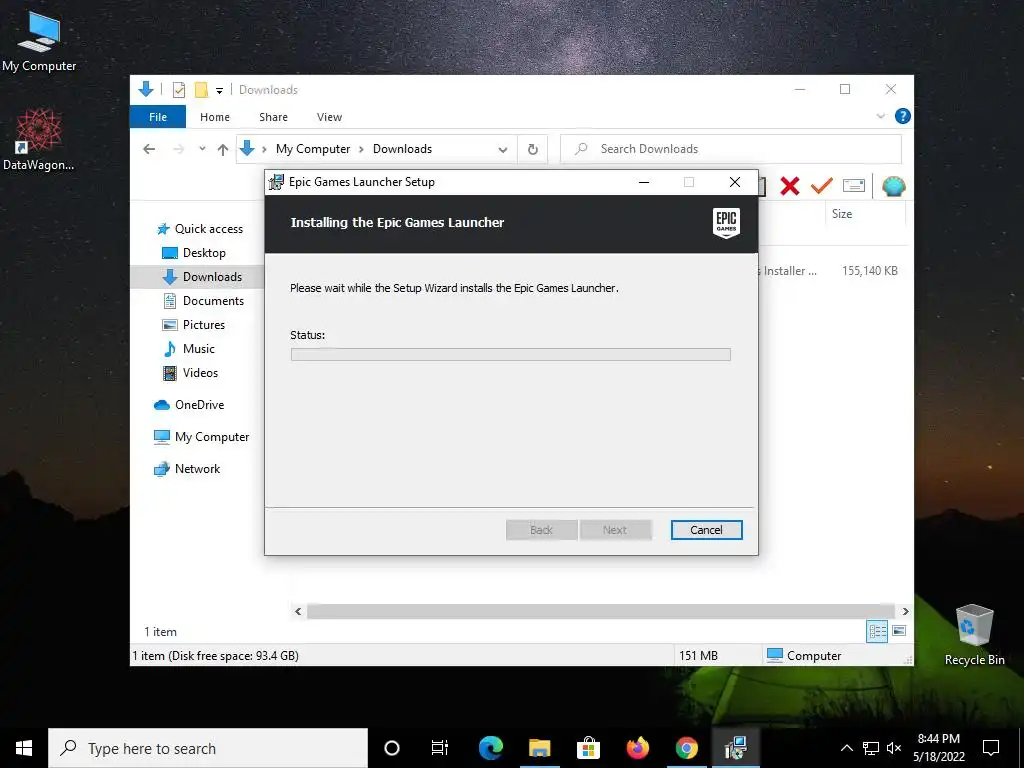Click the muted volume tray icon
This screenshot has height=768, width=1024.
894,748
